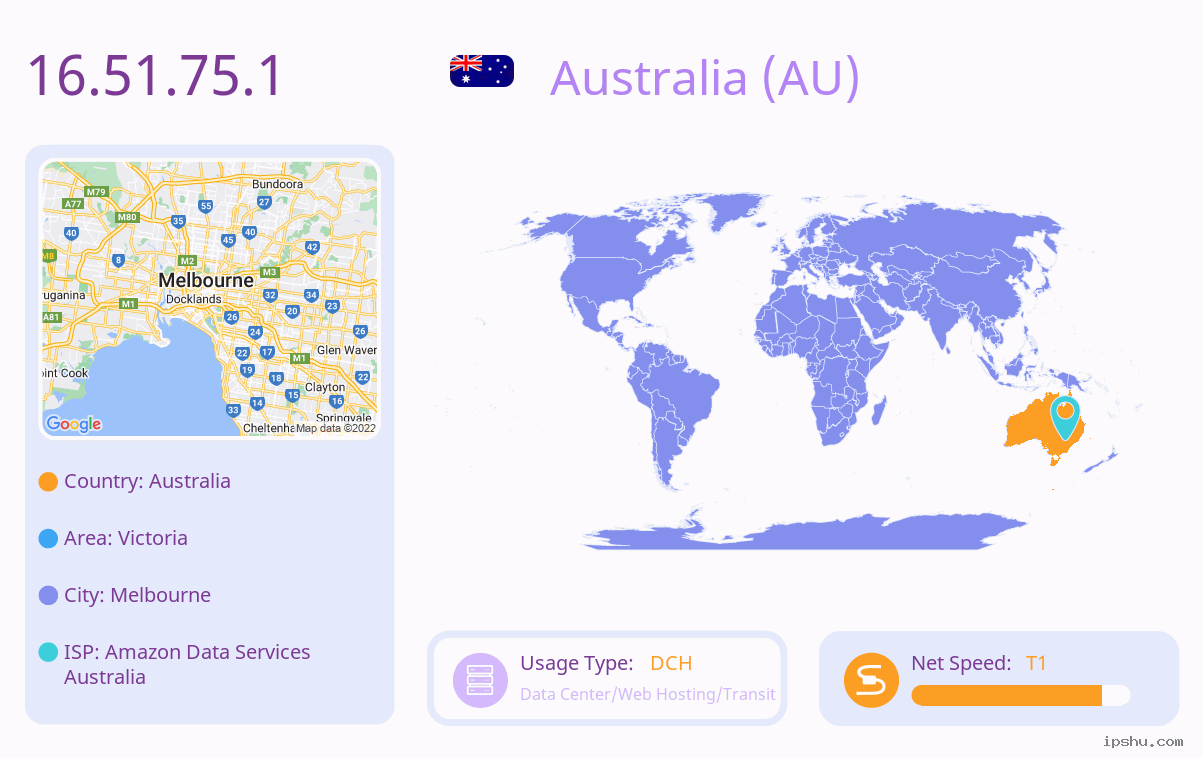1203x758 pixels.
Task: Click the purple dot beside City: Melbourne
Action: (48, 596)
